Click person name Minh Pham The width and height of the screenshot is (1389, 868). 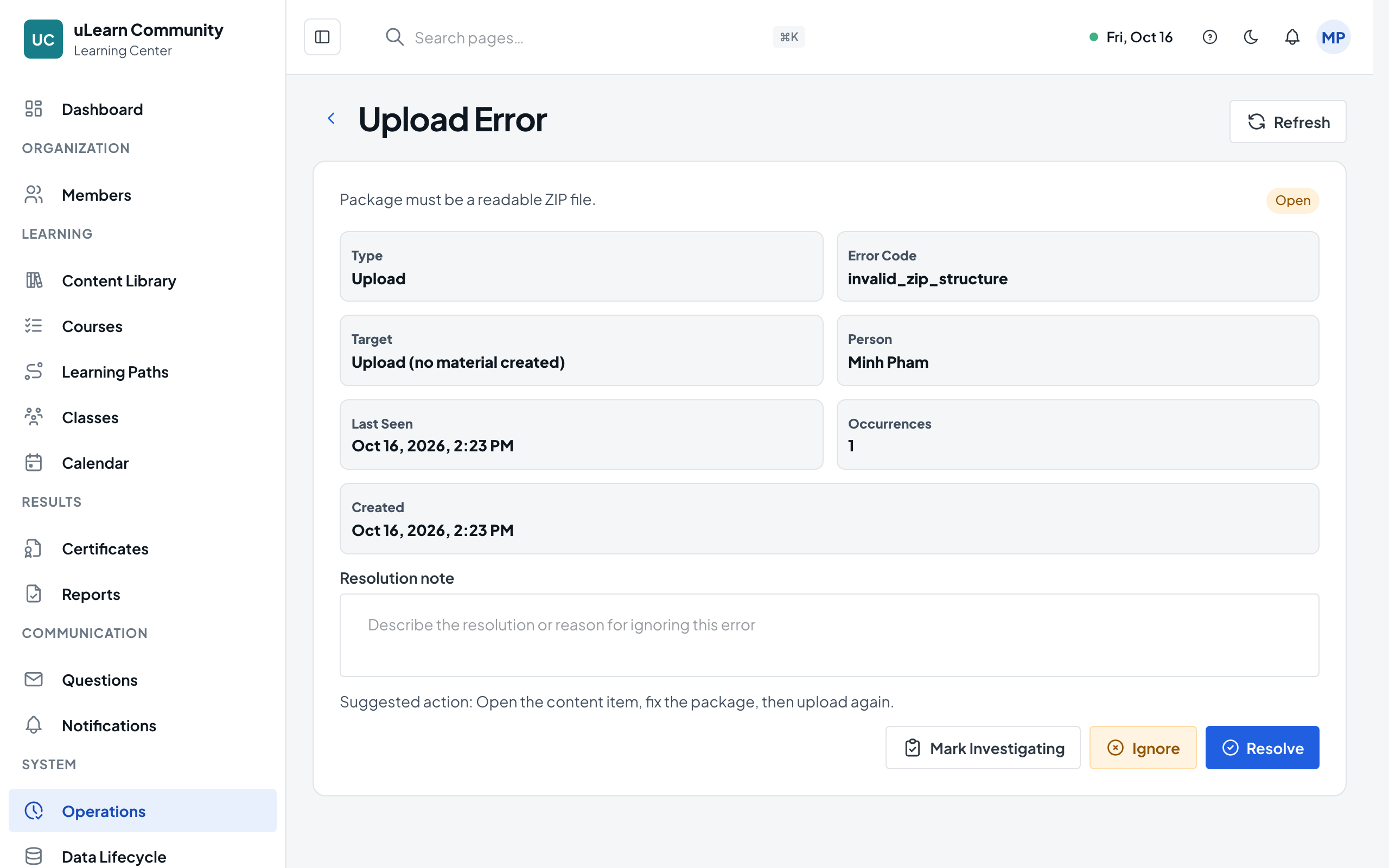(x=888, y=362)
